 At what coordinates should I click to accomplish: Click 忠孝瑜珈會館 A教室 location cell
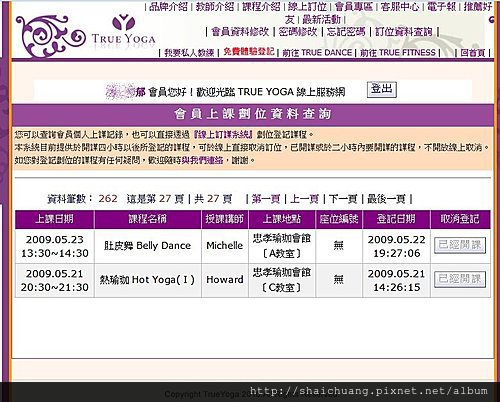click(x=282, y=246)
